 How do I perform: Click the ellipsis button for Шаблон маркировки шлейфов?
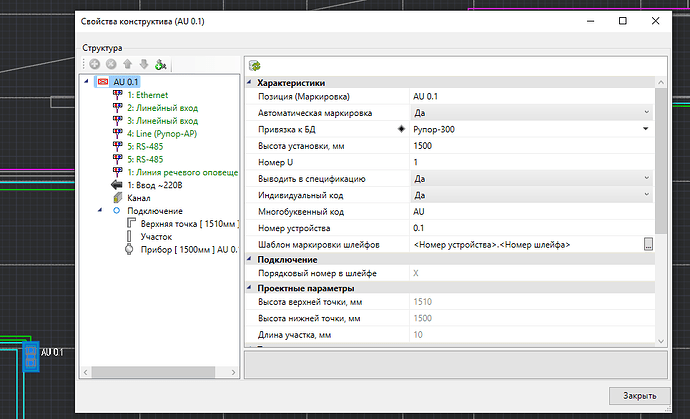point(648,244)
